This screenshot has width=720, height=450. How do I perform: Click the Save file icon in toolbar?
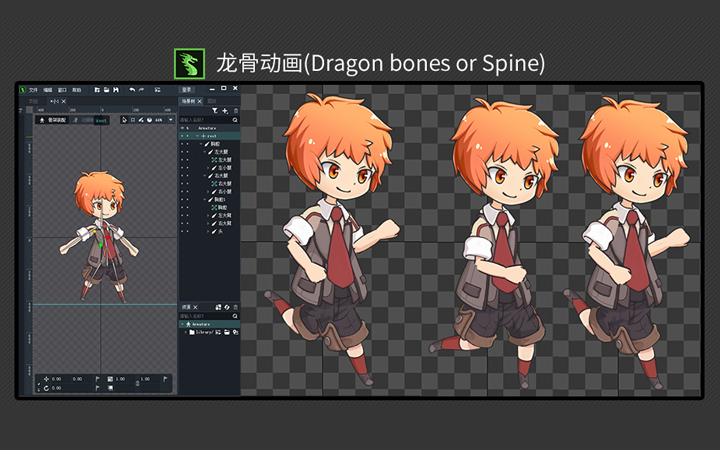click(117, 90)
